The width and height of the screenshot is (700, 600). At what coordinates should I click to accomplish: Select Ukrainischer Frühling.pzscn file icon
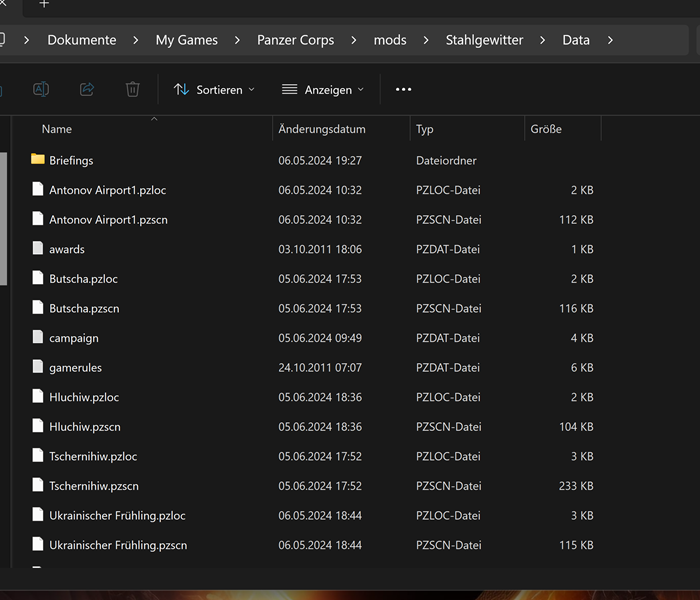[x=38, y=544]
